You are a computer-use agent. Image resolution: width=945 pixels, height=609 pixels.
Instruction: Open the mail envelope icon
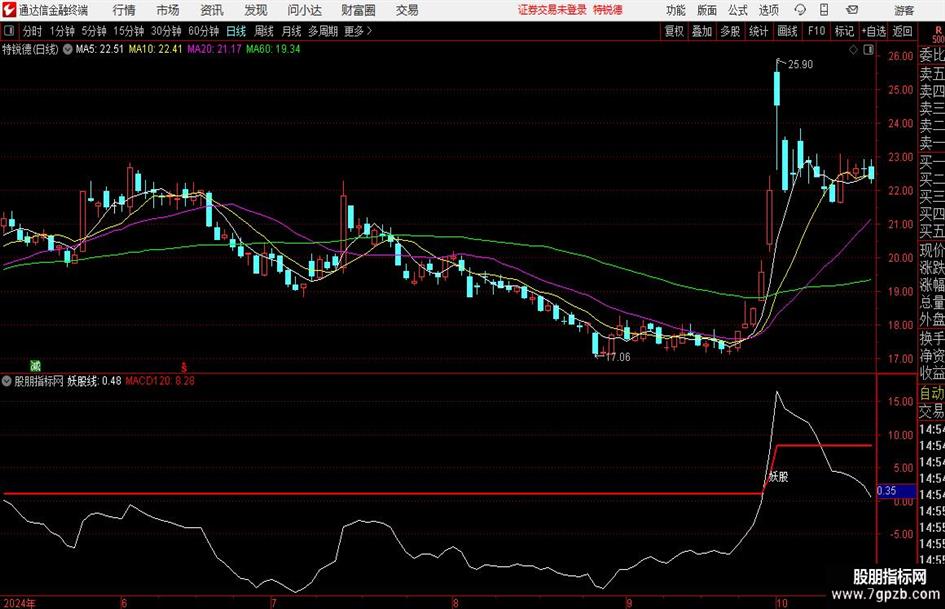tap(852, 10)
